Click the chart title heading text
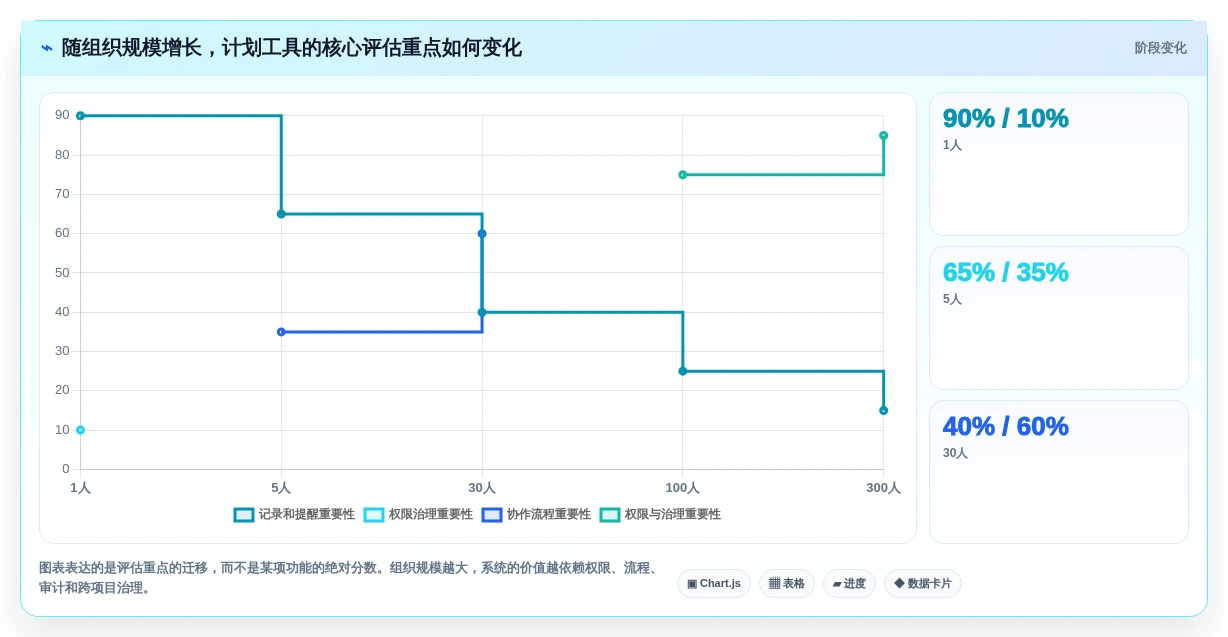Image resolution: width=1228 pixels, height=637 pixels. (291, 48)
